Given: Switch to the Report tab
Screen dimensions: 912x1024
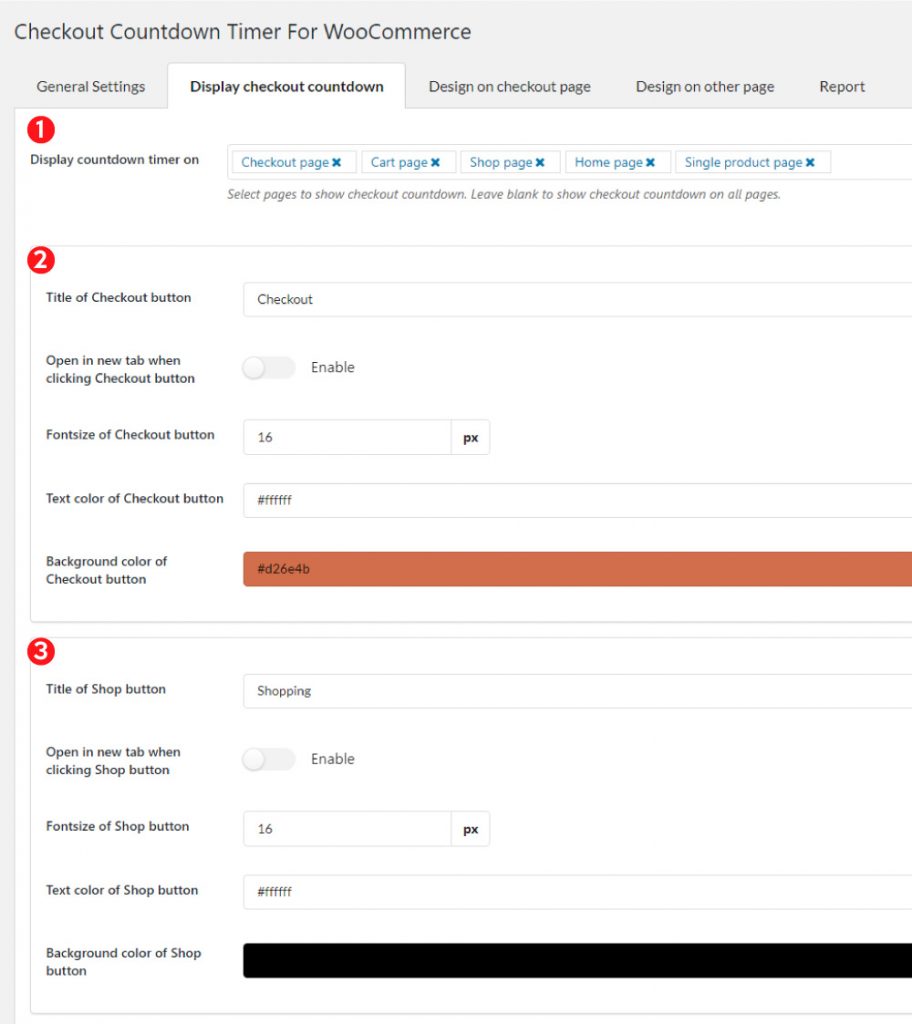Looking at the screenshot, I should click(841, 87).
